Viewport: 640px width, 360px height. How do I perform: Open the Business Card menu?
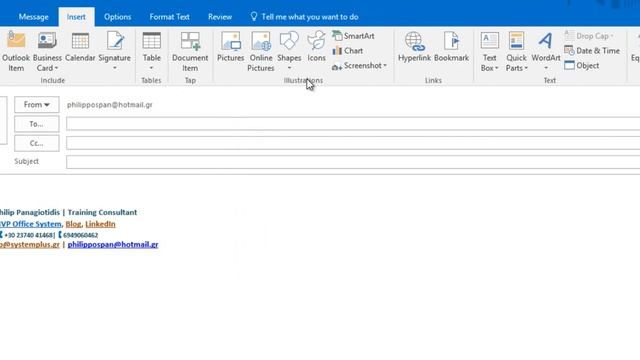(x=47, y=51)
